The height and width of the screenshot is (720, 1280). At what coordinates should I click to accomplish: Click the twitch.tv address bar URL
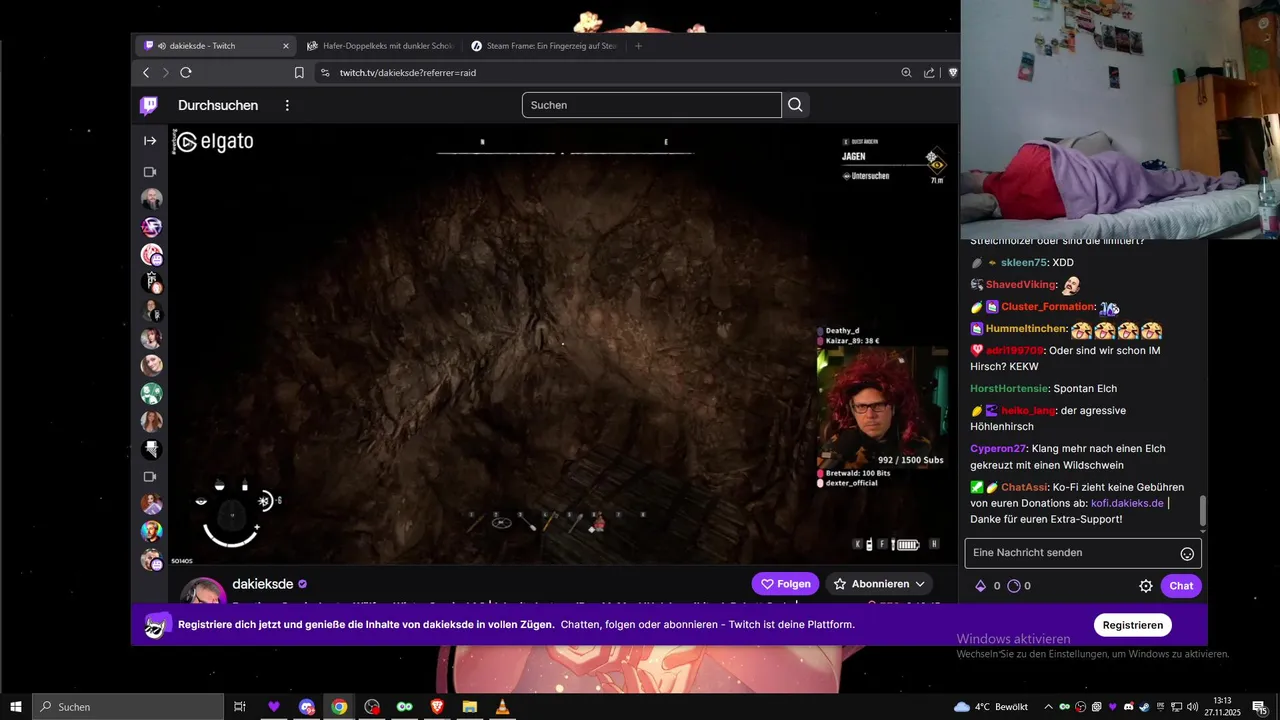pyautogui.click(x=407, y=73)
